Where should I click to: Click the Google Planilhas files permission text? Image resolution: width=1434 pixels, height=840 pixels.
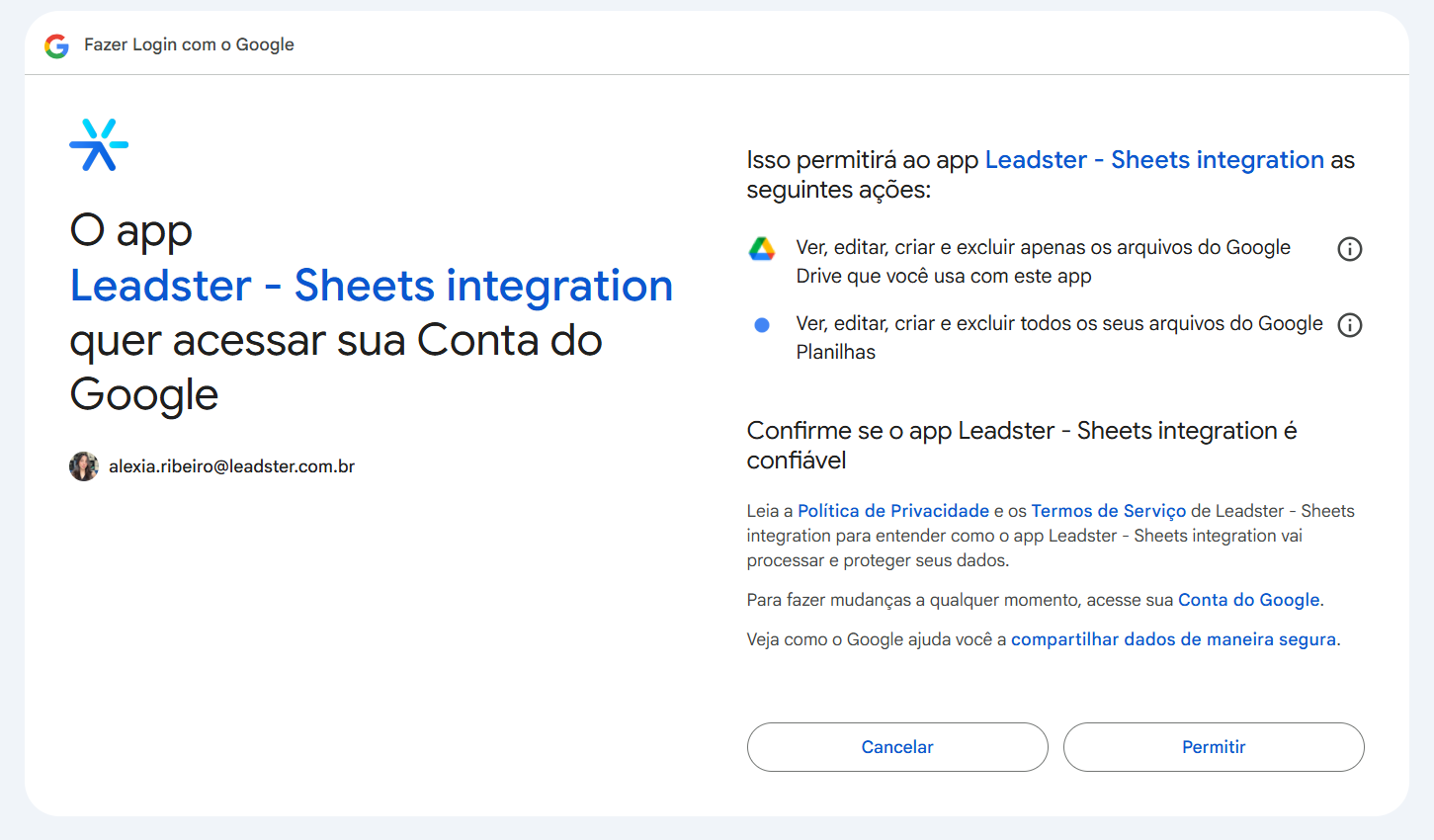click(1059, 338)
